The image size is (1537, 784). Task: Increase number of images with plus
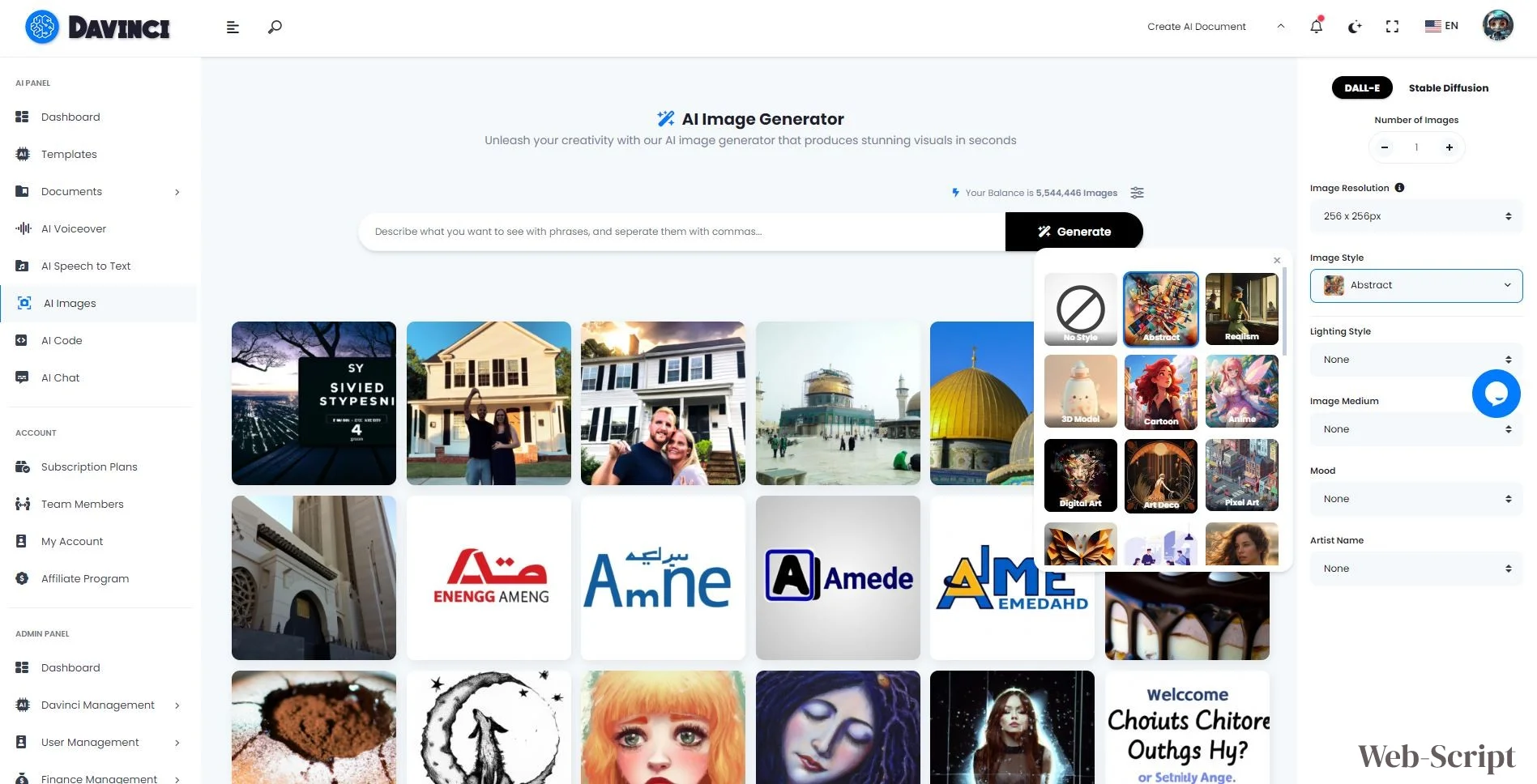coord(1449,147)
